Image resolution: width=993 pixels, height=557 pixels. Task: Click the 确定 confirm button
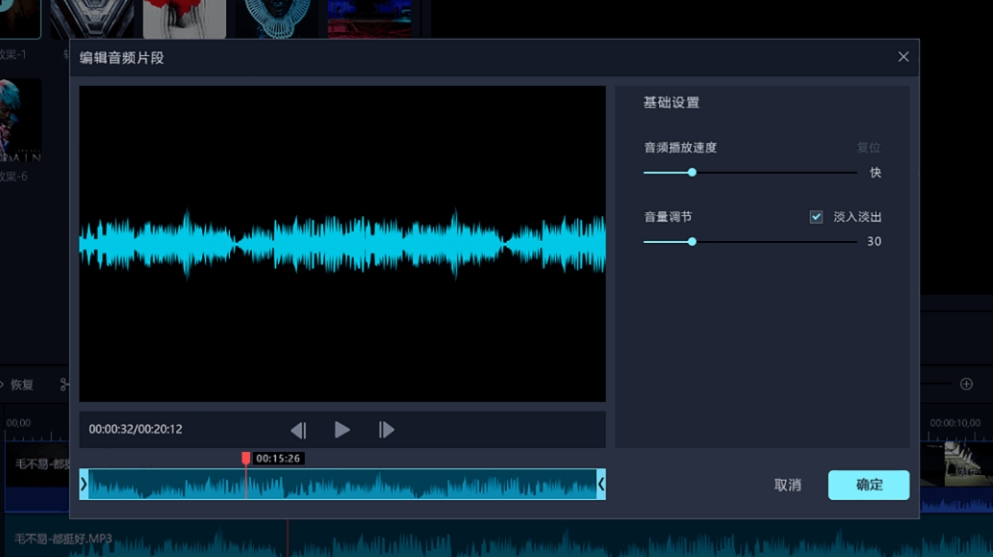868,485
